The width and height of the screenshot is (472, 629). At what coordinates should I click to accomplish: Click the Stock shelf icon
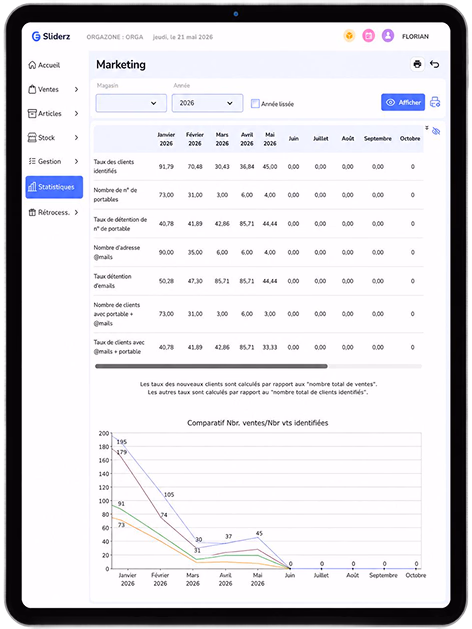click(x=32, y=138)
